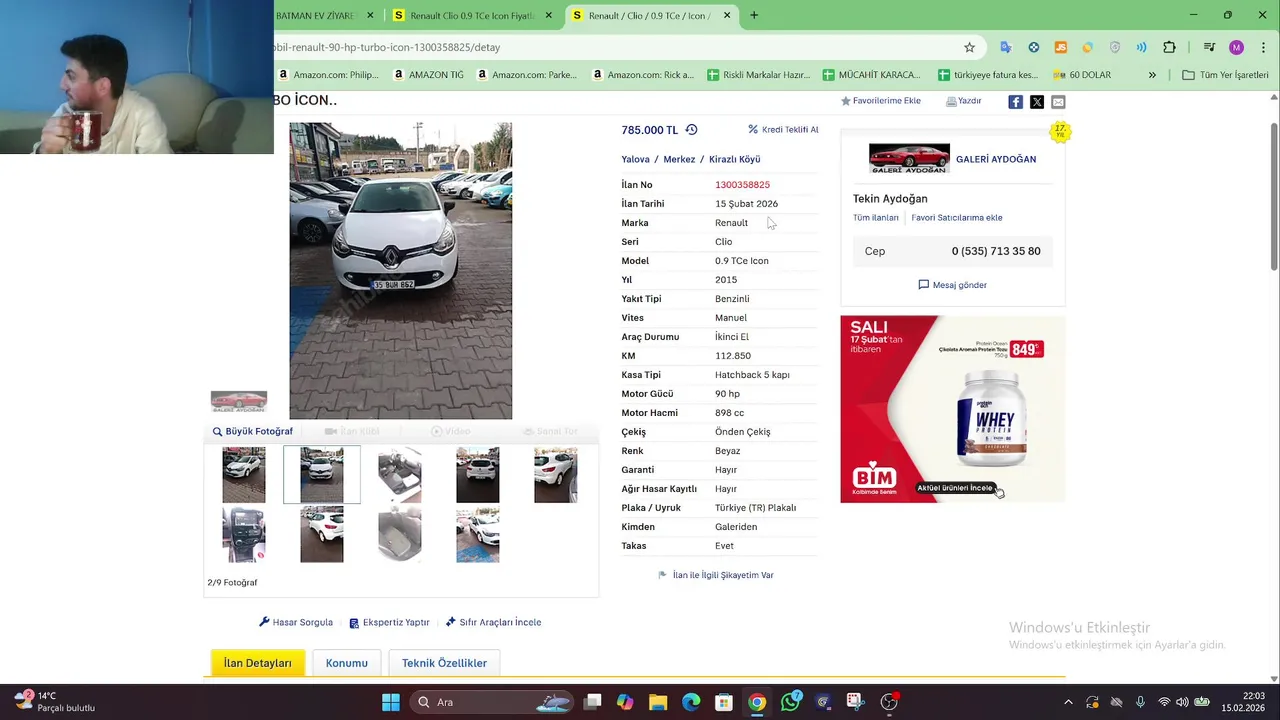1280x720 pixels.
Task: Close the BATMAN EV ZİYARE tab
Action: pyautogui.click(x=370, y=15)
